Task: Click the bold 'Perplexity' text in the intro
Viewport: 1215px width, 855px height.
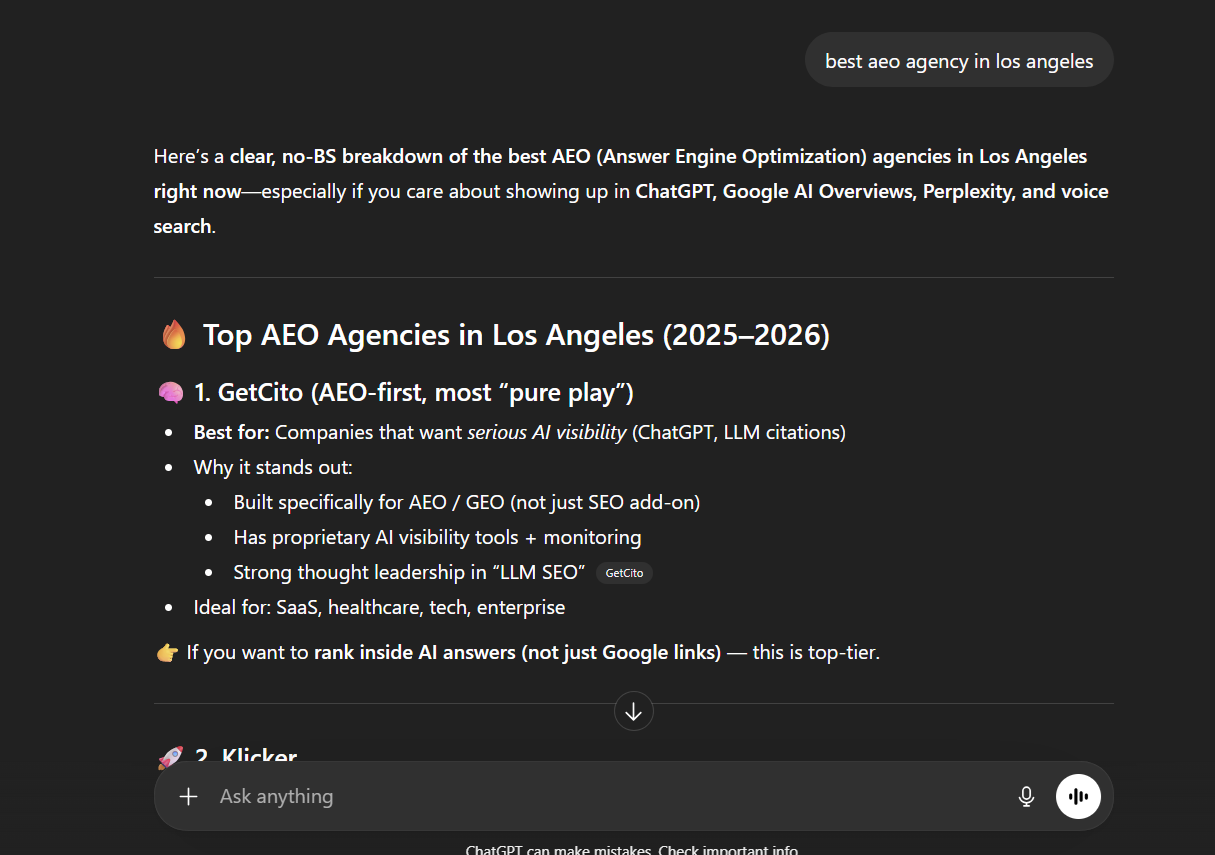Action: [x=967, y=191]
